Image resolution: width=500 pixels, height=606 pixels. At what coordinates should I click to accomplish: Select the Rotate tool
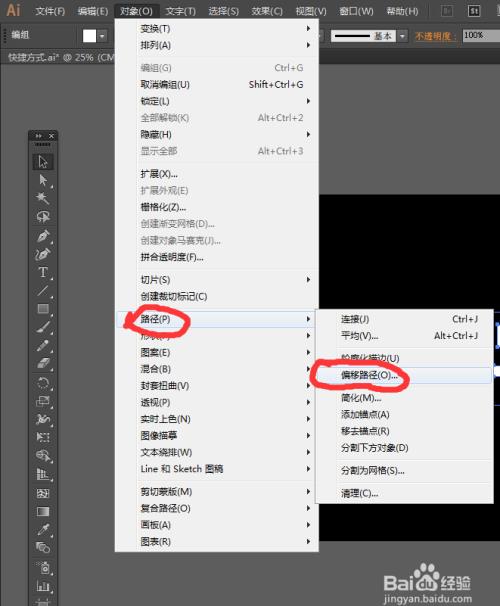click(43, 383)
